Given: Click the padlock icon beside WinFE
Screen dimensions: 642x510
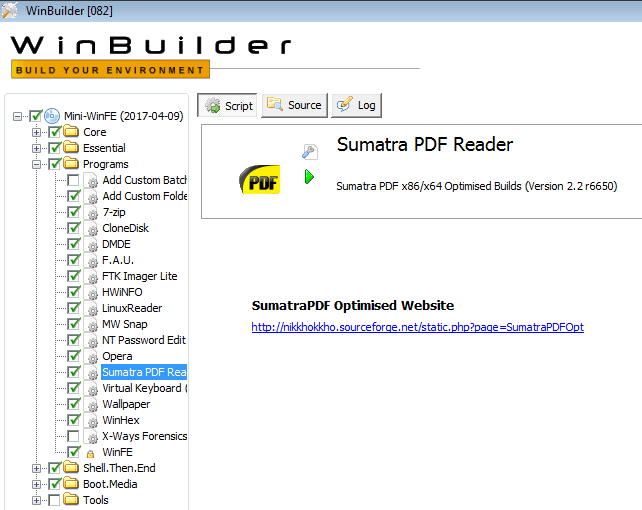Looking at the screenshot, I should pyautogui.click(x=91, y=452).
